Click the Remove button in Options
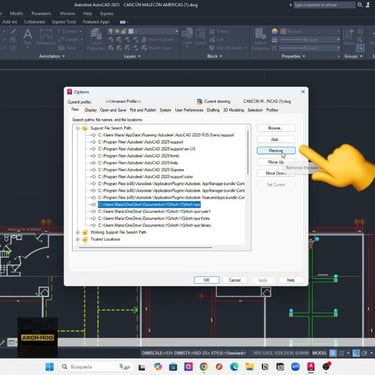Screen dimensions: 375x375 pyautogui.click(x=276, y=151)
